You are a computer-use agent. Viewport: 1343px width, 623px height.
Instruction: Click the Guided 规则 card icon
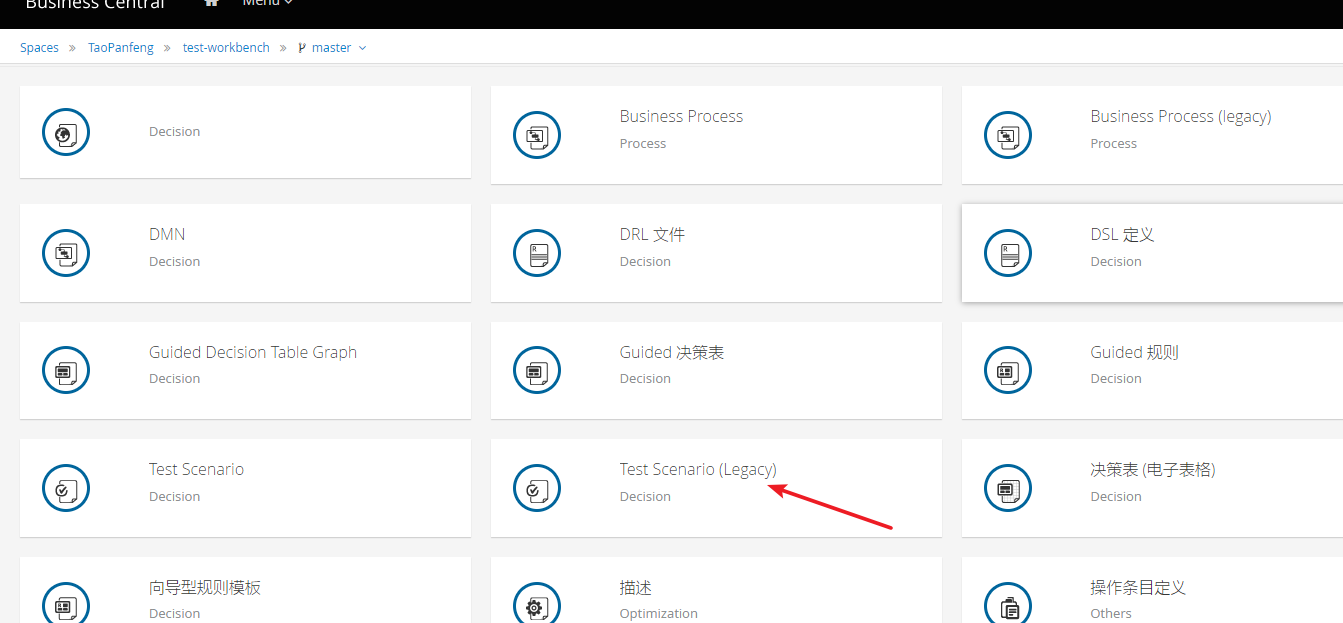tap(1008, 370)
